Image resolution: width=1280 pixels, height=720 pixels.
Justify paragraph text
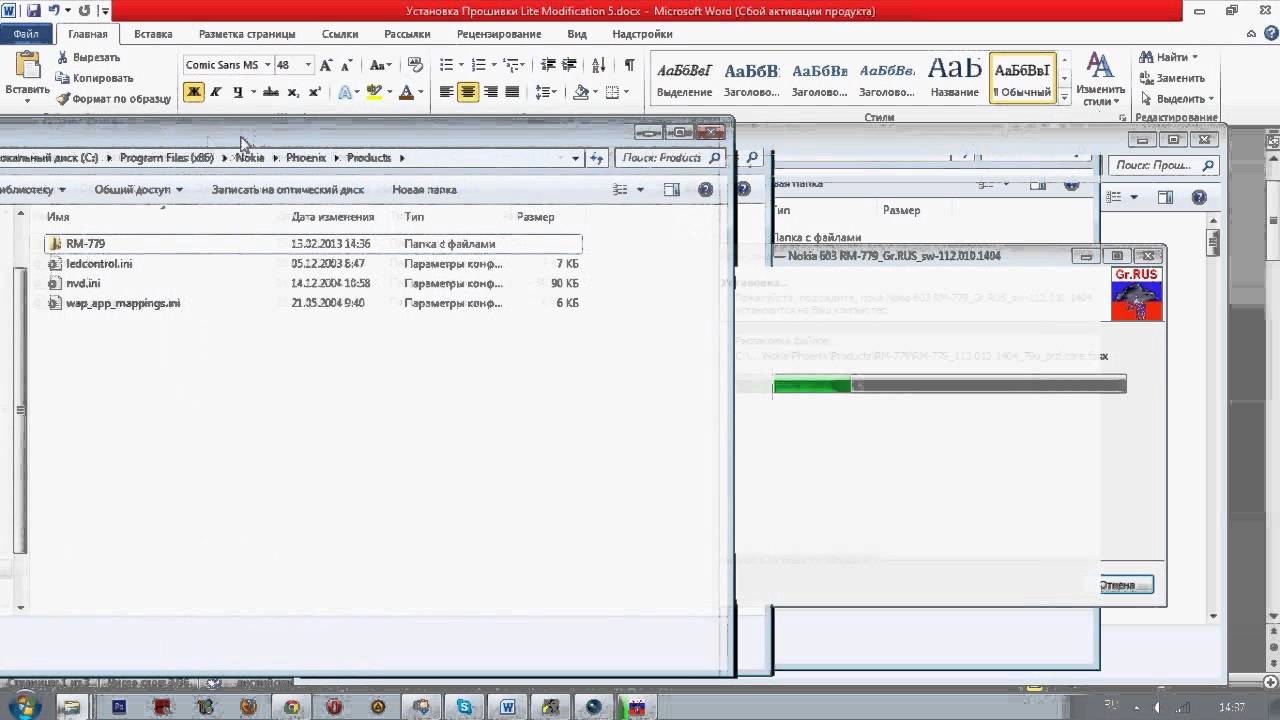point(512,92)
